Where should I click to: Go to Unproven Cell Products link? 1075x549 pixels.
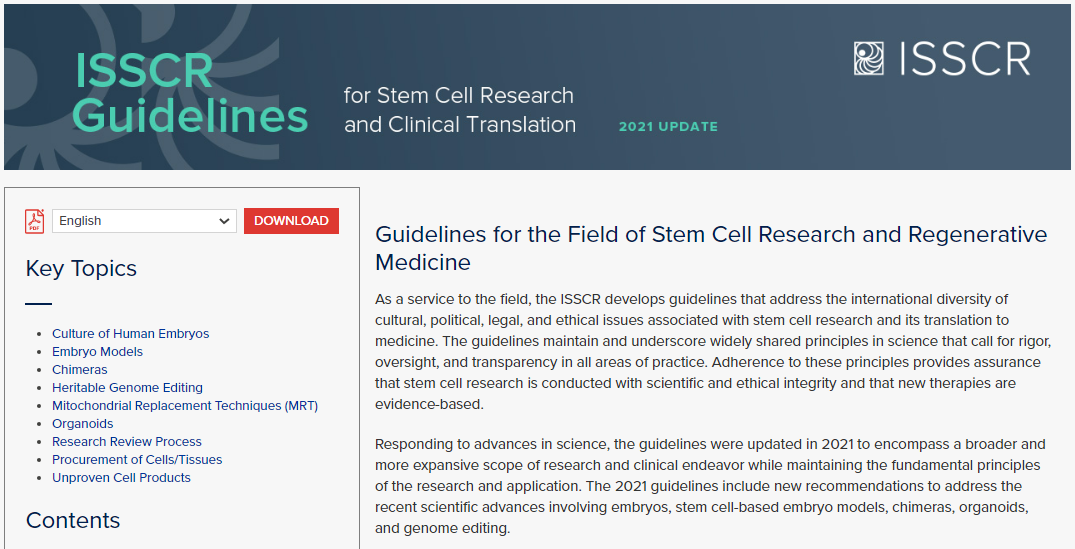click(x=121, y=478)
